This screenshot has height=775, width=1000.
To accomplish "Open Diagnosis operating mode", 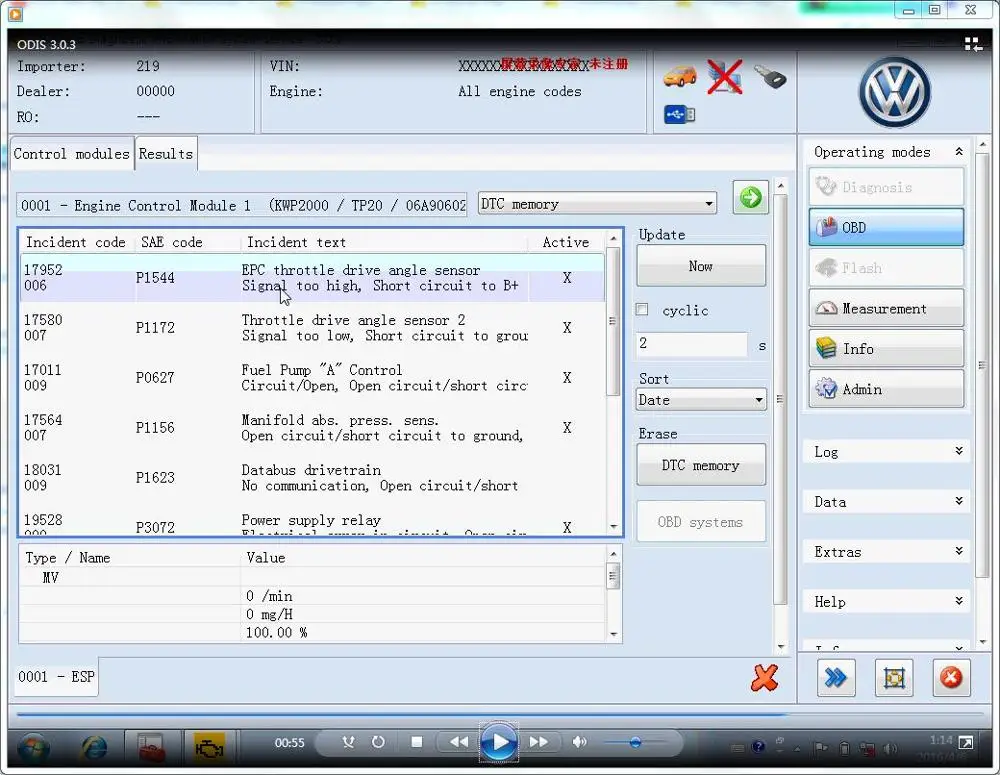I will click(886, 187).
